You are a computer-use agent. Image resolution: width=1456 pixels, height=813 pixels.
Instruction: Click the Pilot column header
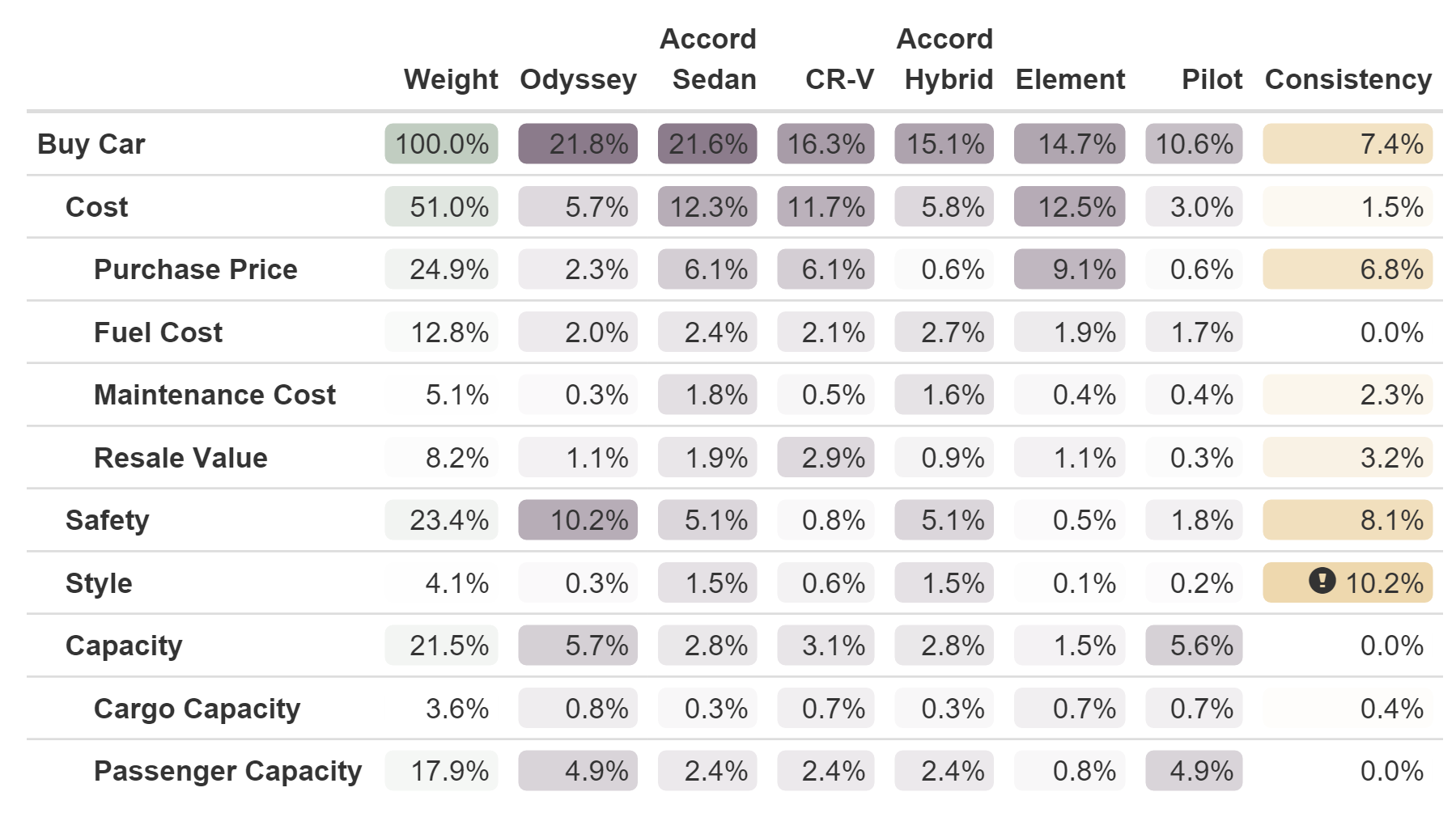point(1212,79)
